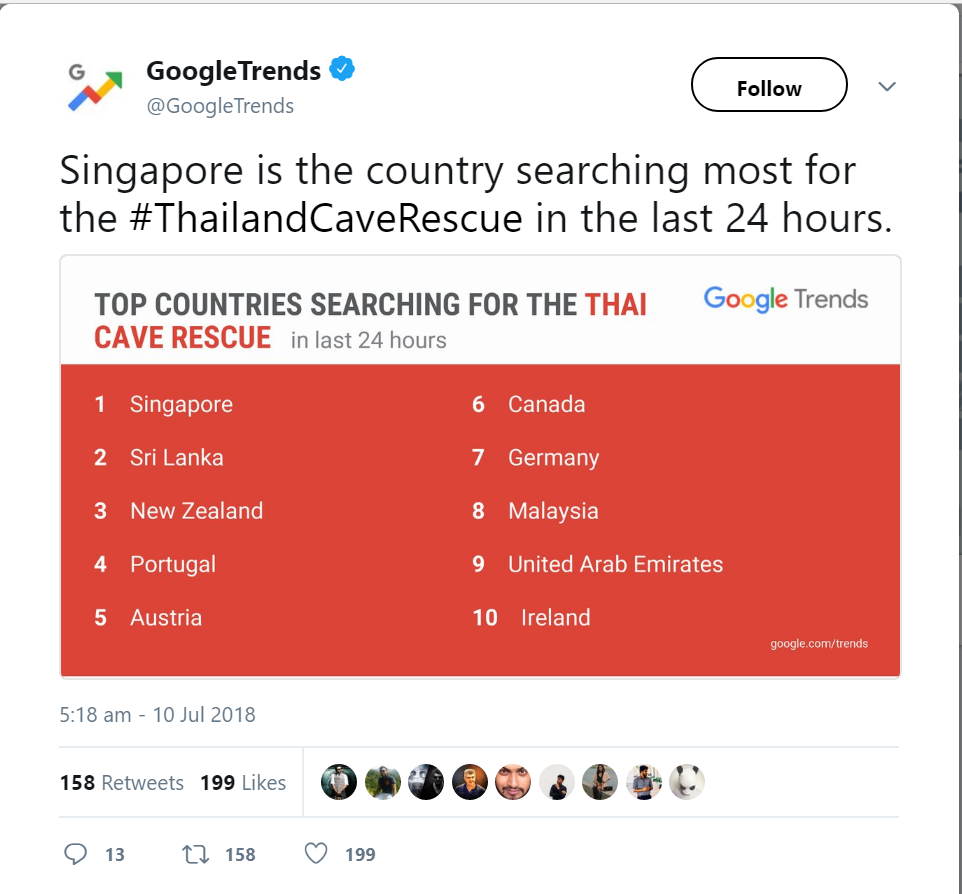Viewport: 962px width, 894px height.
Task: Follow the GoogleTrends account
Action: click(x=768, y=86)
